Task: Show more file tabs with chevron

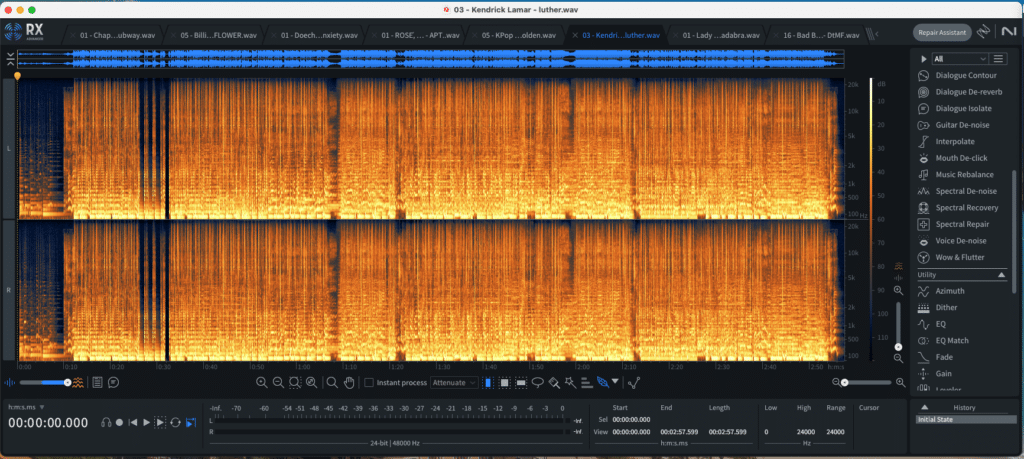Action: pyautogui.click(x=876, y=35)
